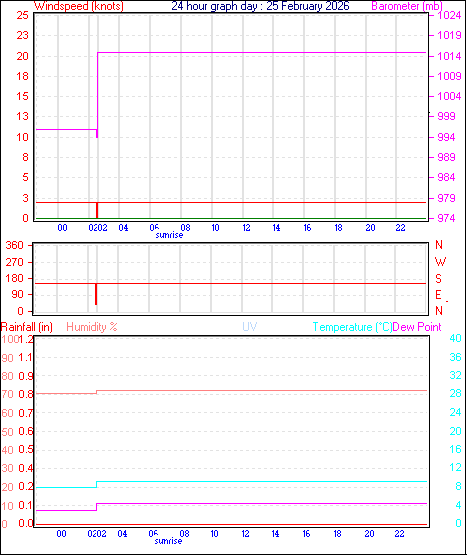Click the 360 degree label on the wind direction scale
This screenshot has width=467, height=559.
(14, 245)
